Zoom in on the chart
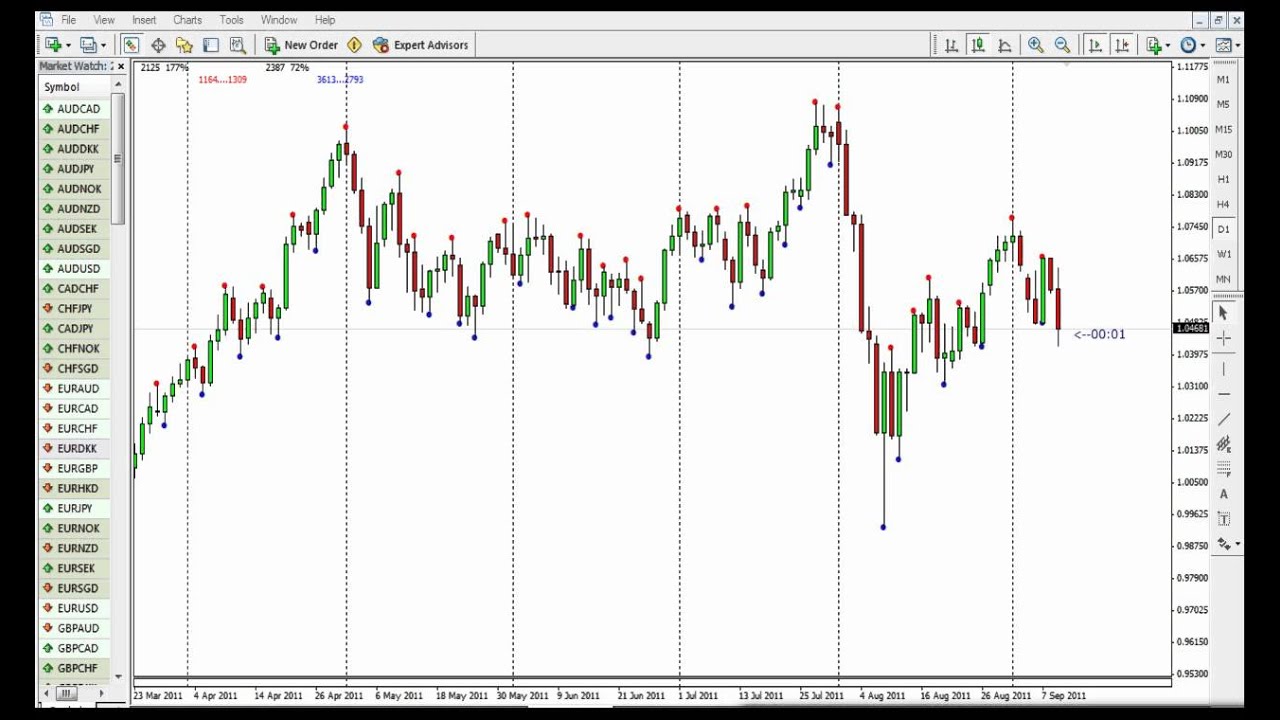The width and height of the screenshot is (1280, 720). coord(1036,45)
